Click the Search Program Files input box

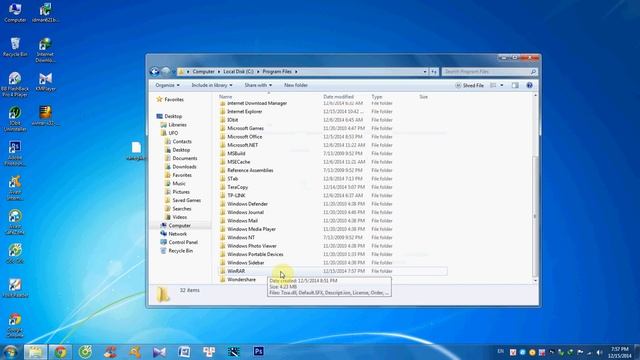click(486, 72)
